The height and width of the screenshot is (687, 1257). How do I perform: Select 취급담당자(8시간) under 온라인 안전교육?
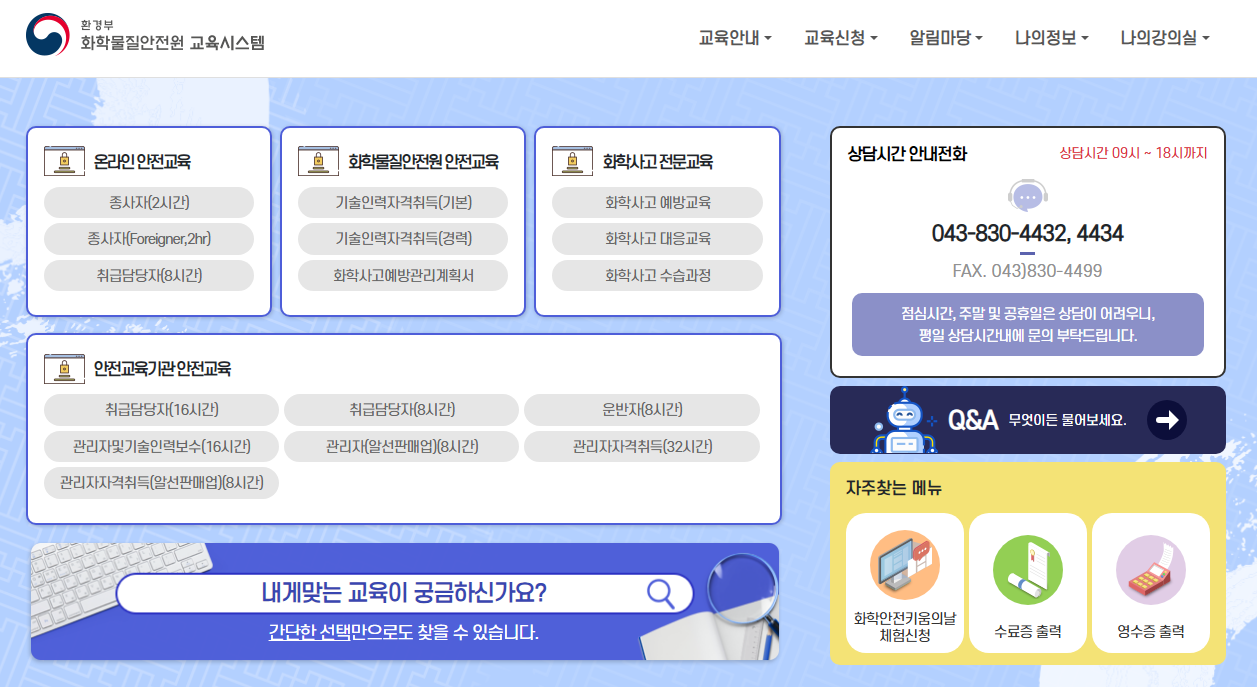(149, 275)
